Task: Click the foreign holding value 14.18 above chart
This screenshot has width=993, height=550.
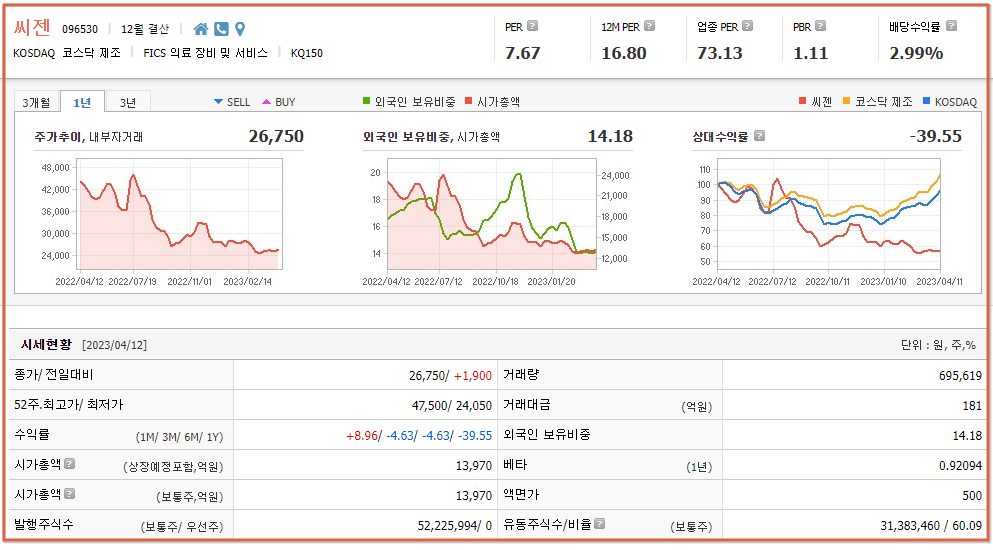Action: pyautogui.click(x=610, y=136)
